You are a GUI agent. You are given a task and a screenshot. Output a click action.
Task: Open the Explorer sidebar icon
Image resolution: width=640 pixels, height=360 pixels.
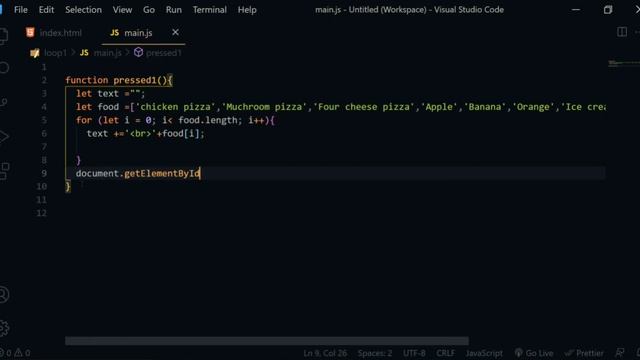coord(3,36)
